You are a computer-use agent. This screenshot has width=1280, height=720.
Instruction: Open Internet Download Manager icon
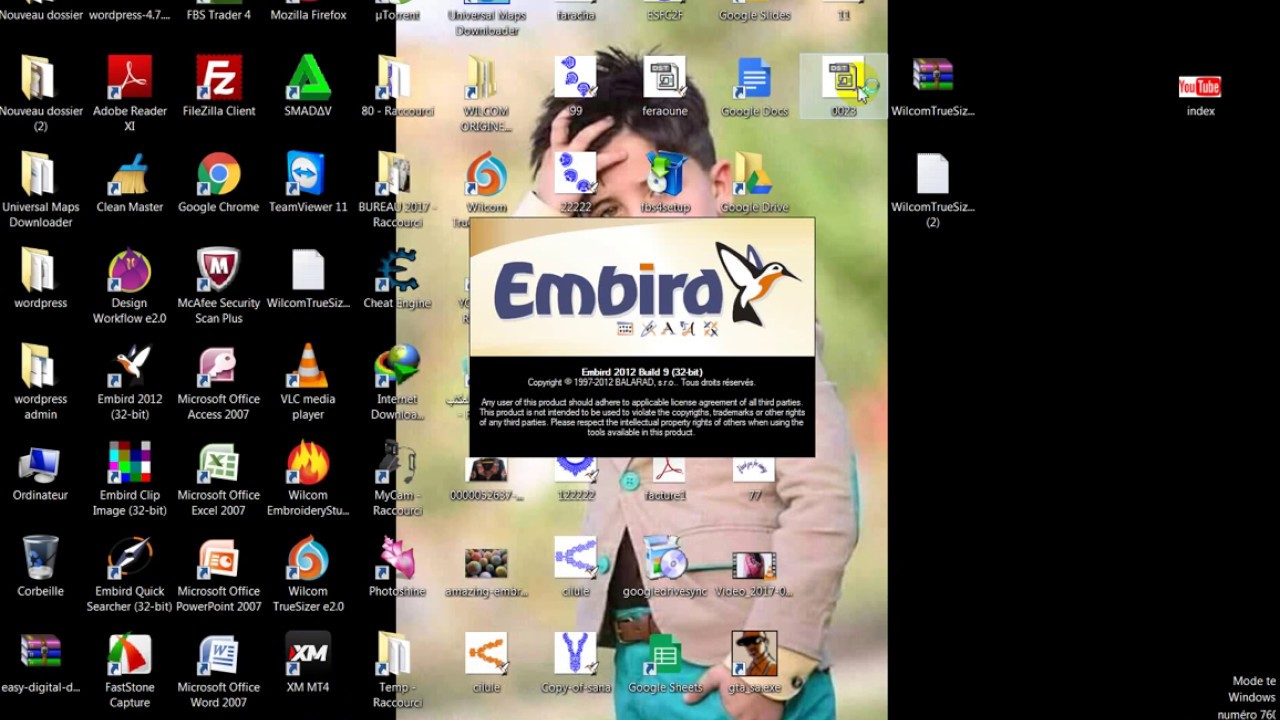pos(397,383)
